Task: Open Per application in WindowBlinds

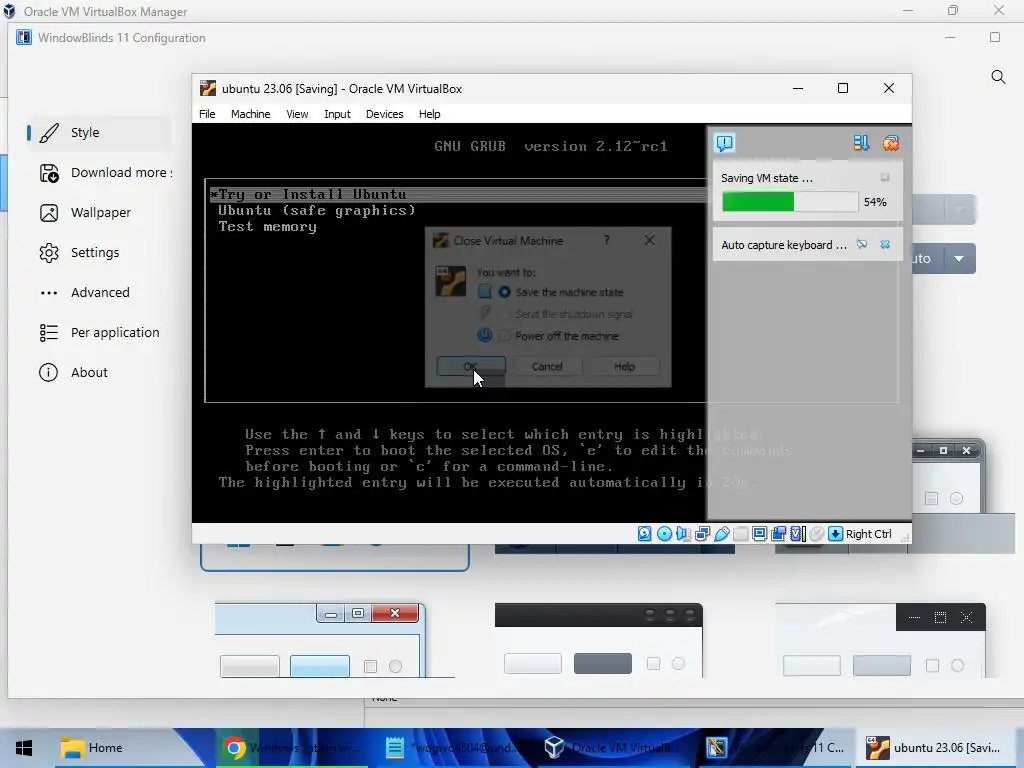Action: [99, 332]
